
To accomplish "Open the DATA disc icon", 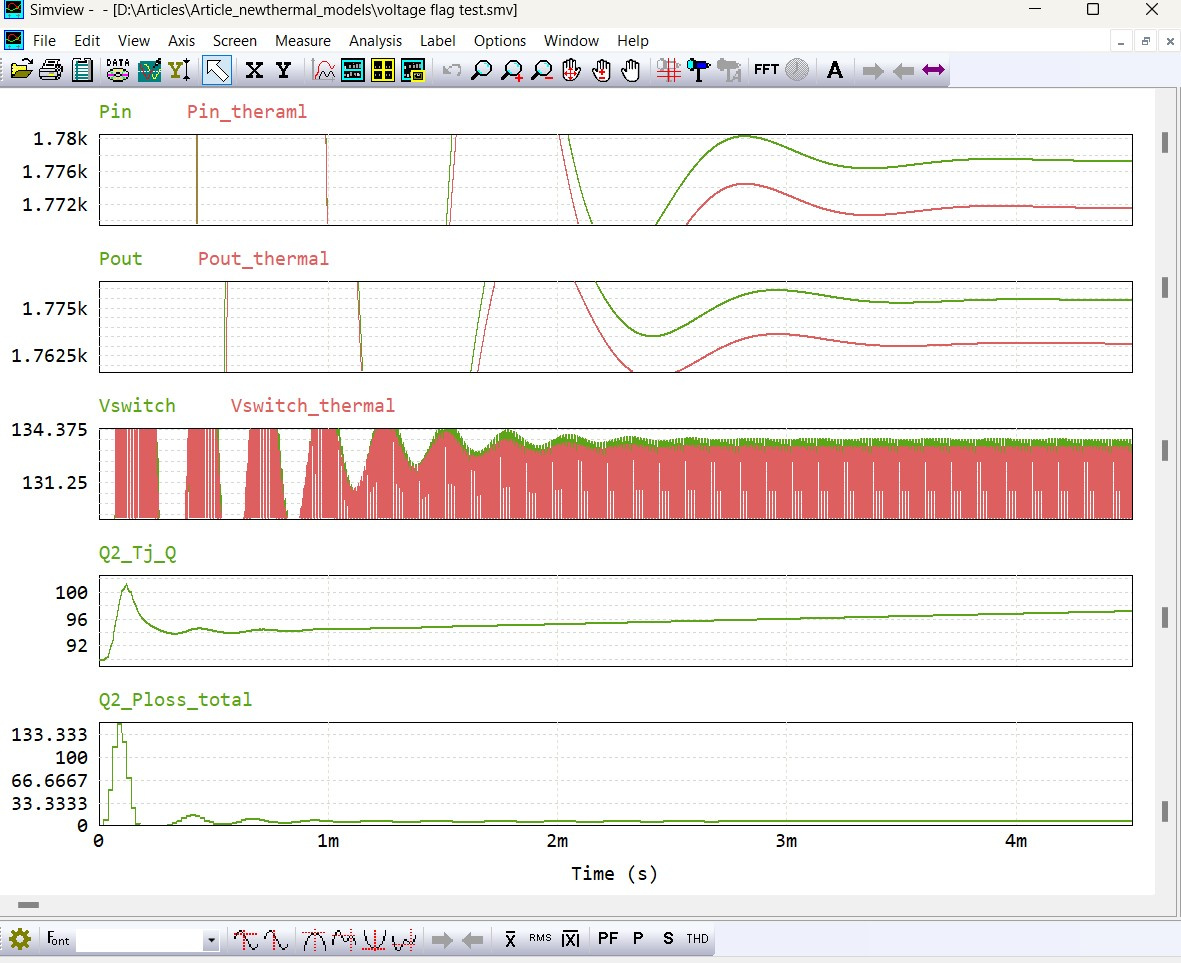I will [117, 70].
